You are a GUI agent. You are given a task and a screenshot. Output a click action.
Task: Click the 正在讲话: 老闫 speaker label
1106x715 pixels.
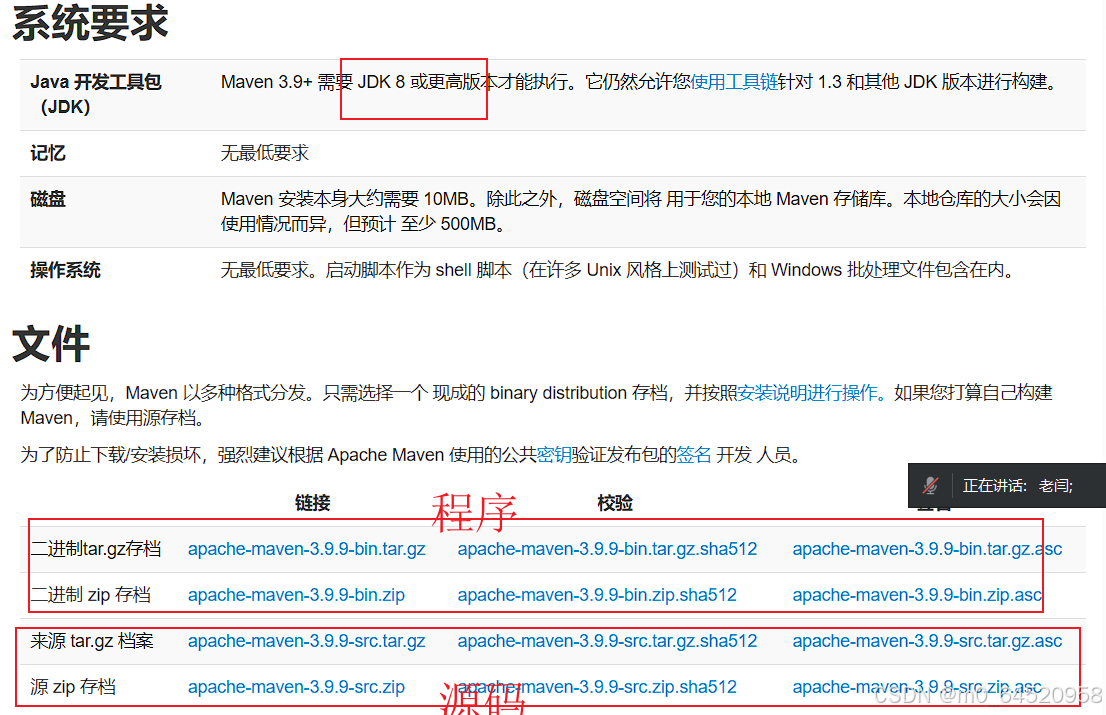(1018, 485)
